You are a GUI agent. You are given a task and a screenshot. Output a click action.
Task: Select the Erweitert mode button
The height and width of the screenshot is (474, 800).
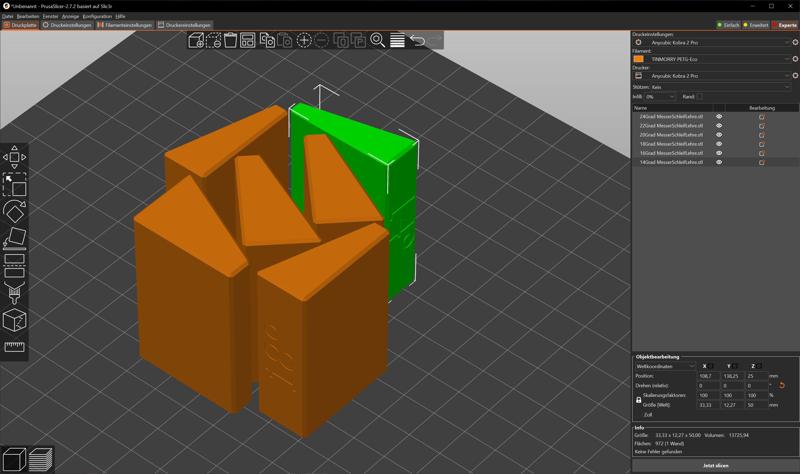pos(756,24)
